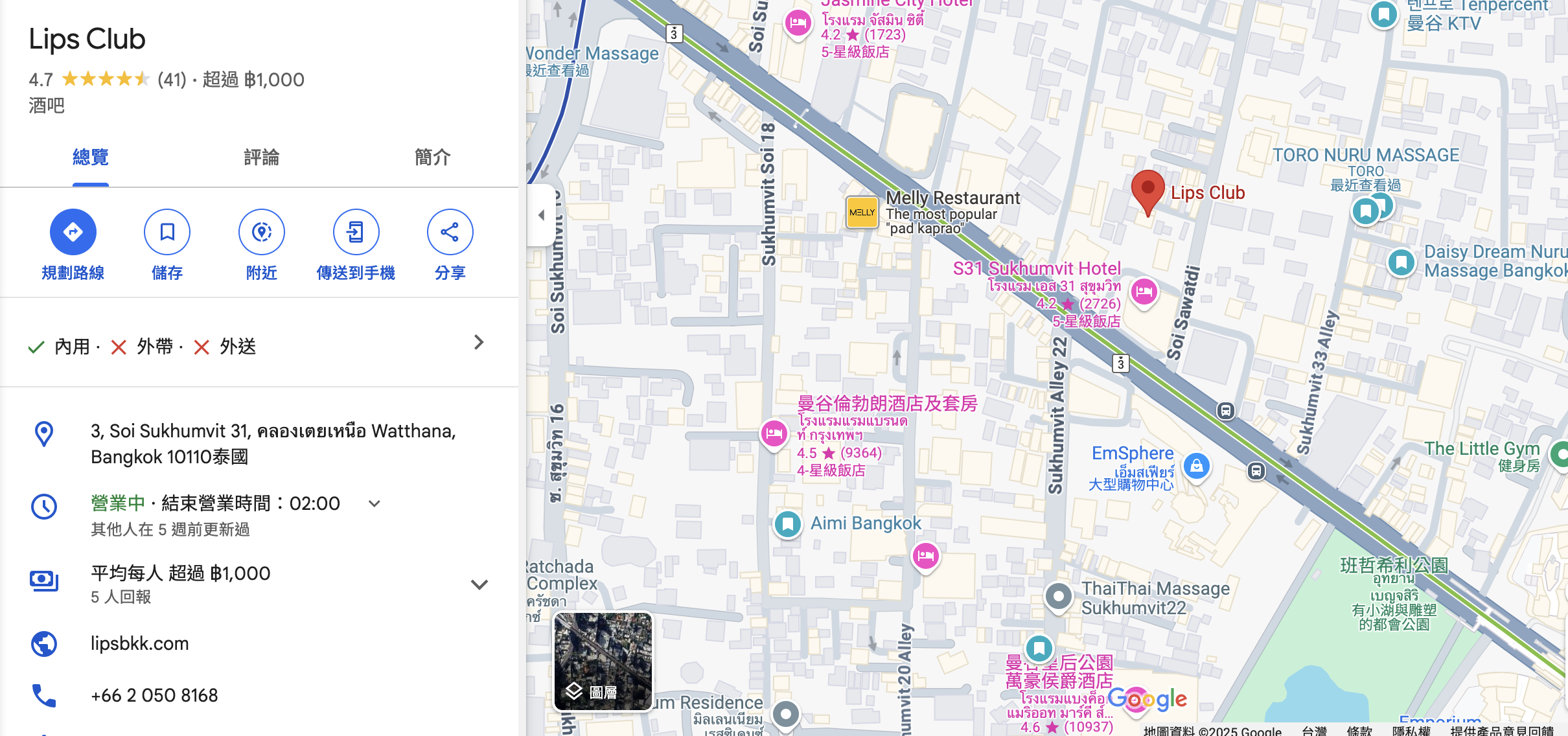Save place with 儲存 bookmark icon
Screen dimensions: 1568x736
coord(167,232)
